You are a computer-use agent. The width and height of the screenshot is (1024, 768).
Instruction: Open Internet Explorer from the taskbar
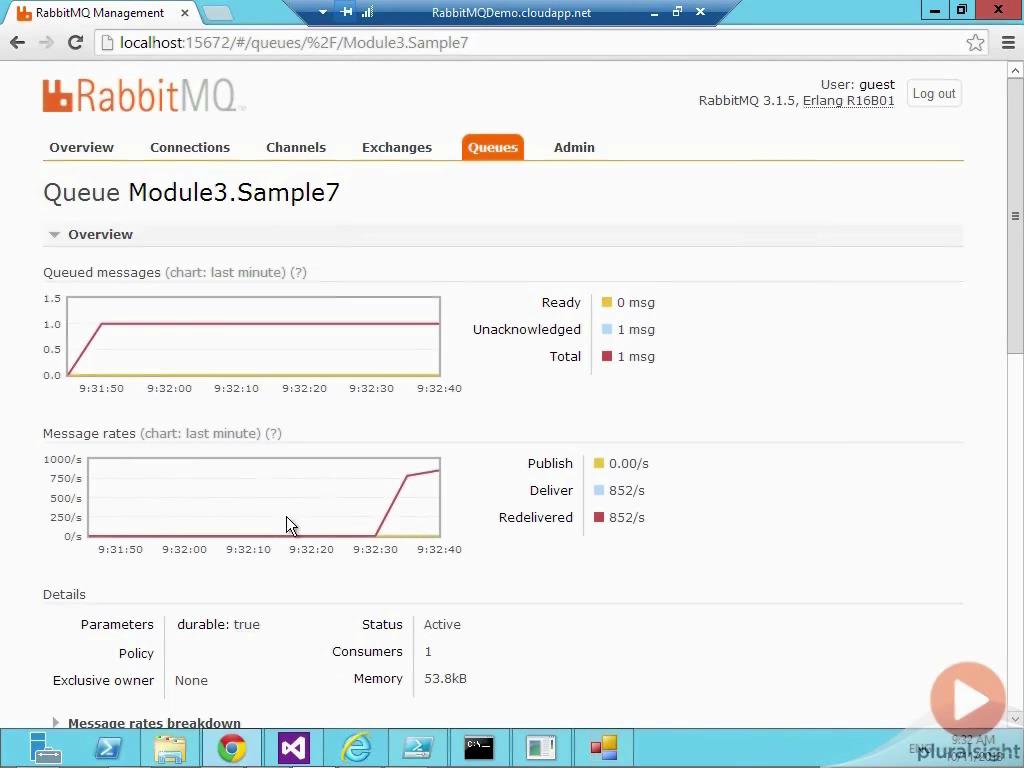tap(356, 748)
